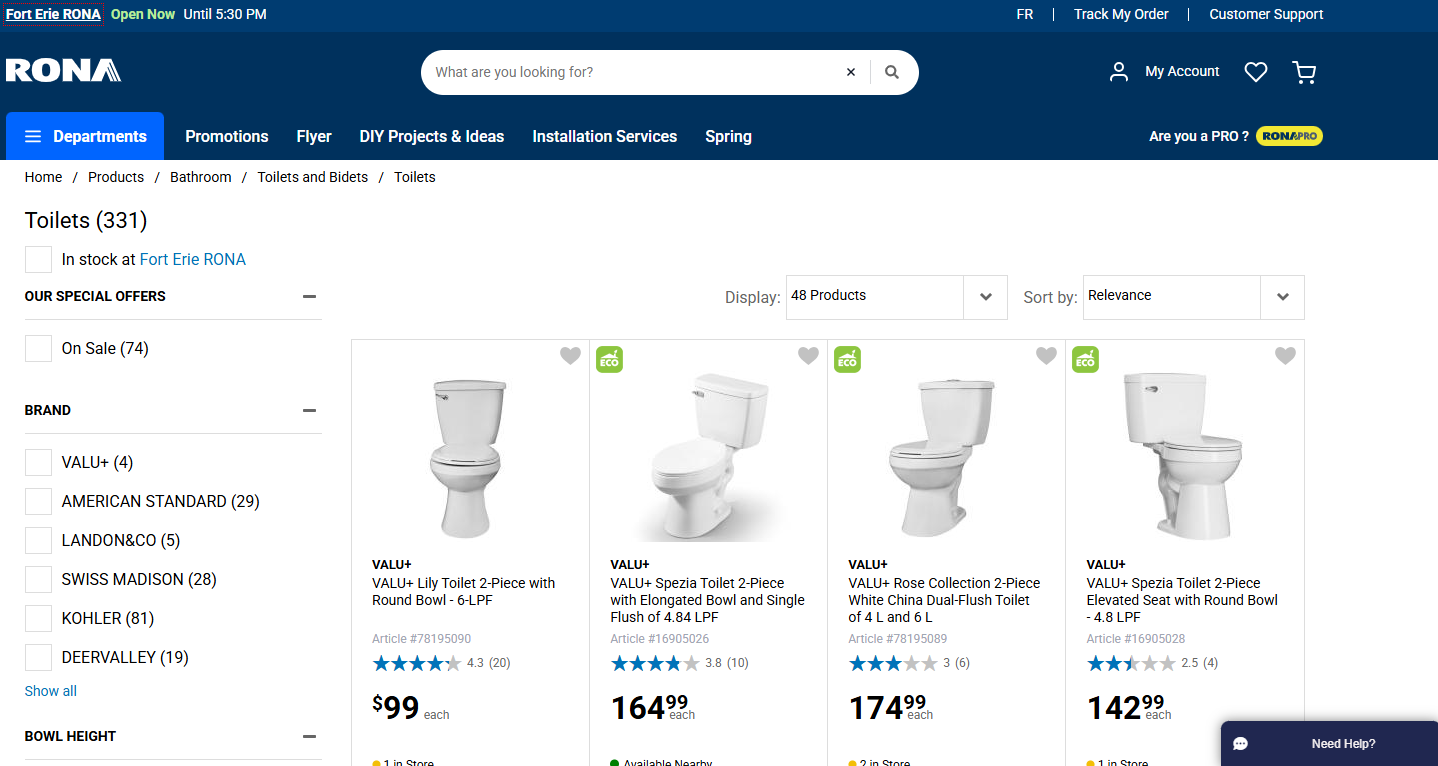
Task: Open the wishlist heart icon in header
Action: [1256, 72]
